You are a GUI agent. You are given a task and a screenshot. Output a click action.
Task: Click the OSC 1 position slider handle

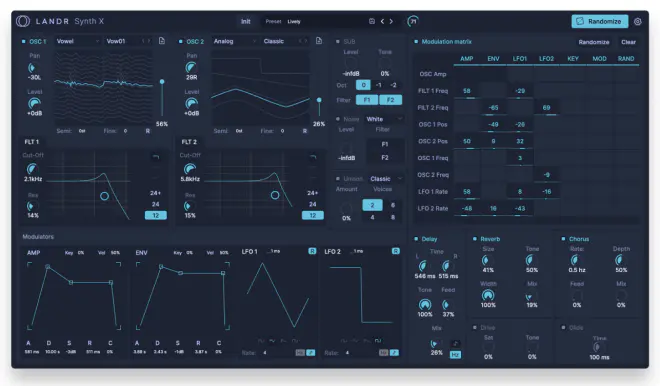click(162, 82)
